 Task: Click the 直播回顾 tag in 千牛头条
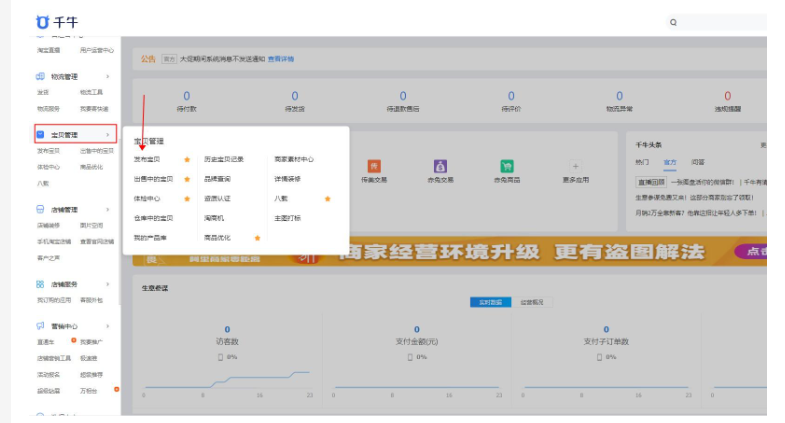pyautogui.click(x=651, y=182)
